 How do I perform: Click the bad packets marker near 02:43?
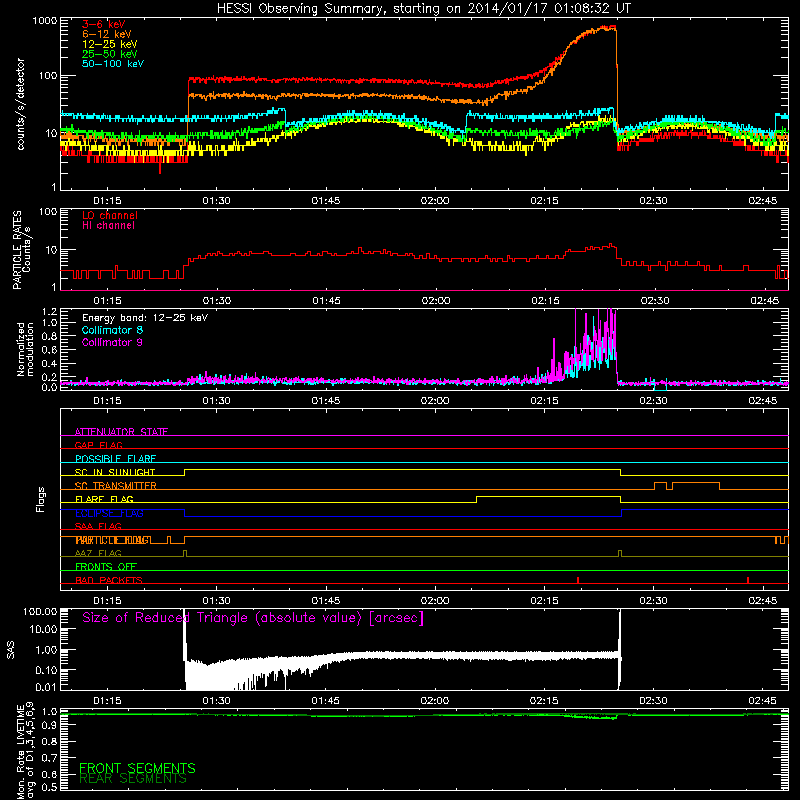748,580
